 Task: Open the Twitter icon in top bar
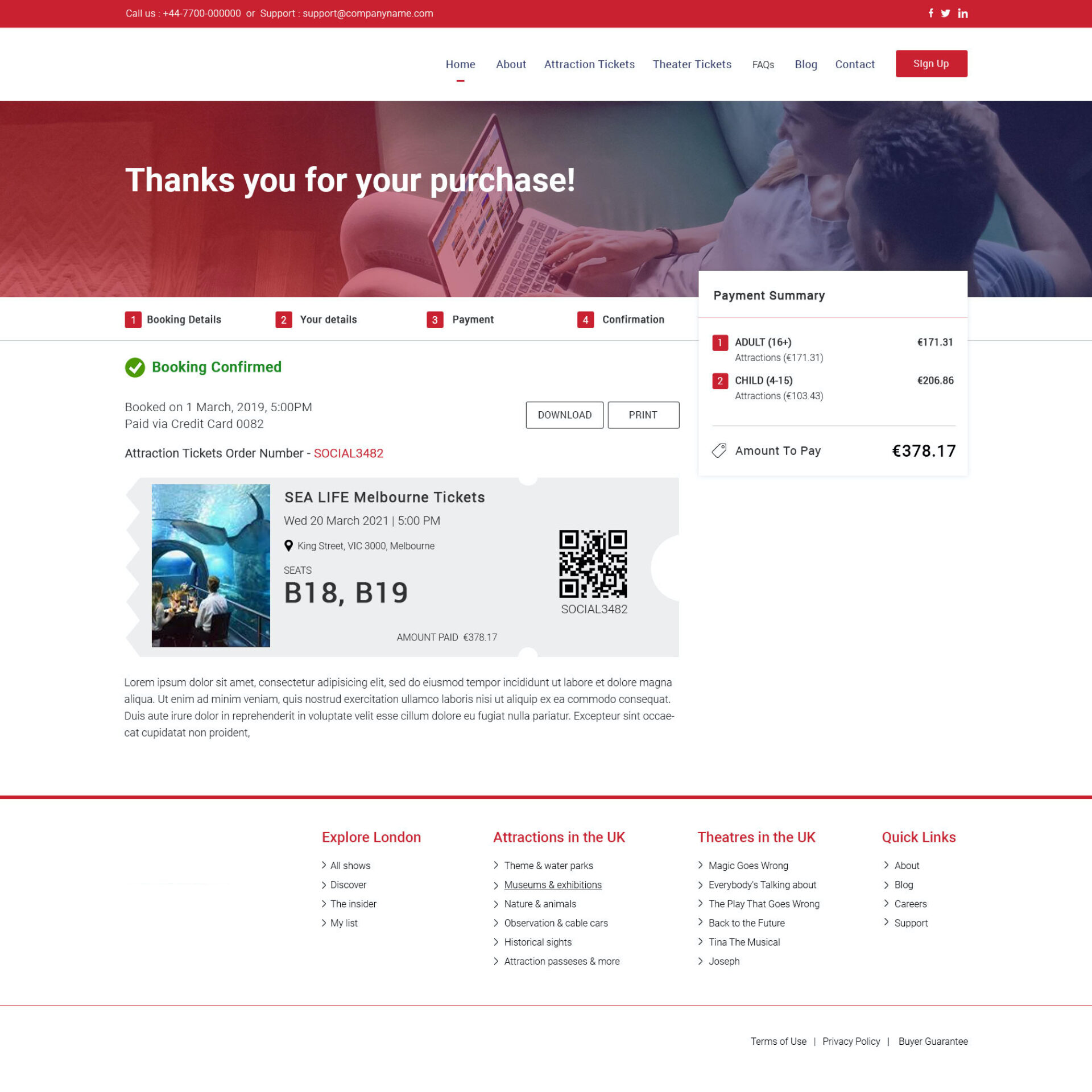945,13
